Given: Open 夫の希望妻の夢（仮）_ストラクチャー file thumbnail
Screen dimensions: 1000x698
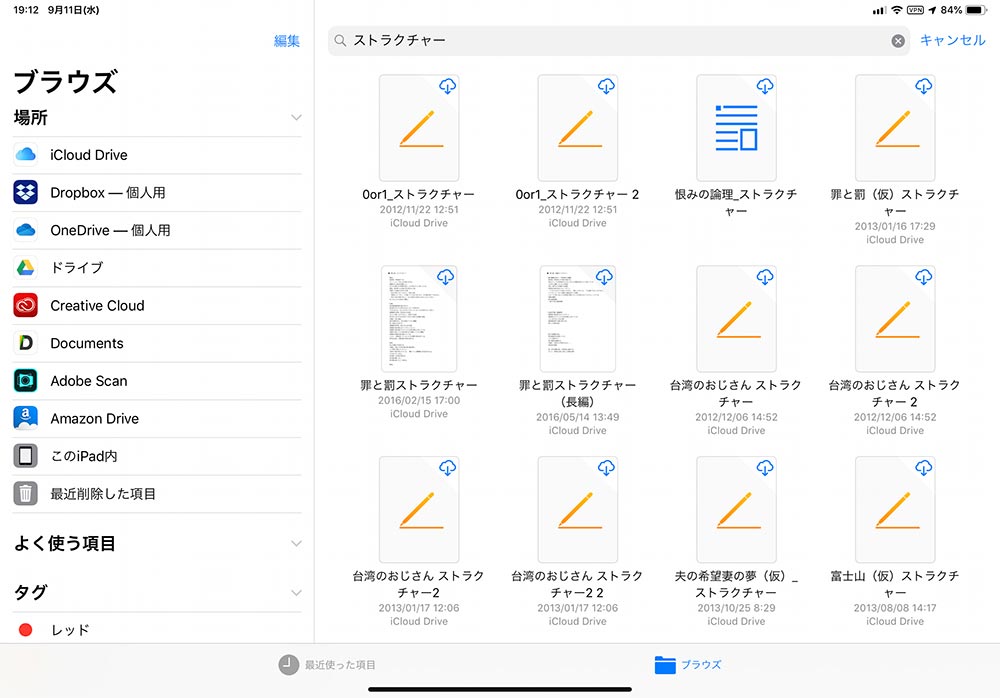Looking at the screenshot, I should point(737,509).
